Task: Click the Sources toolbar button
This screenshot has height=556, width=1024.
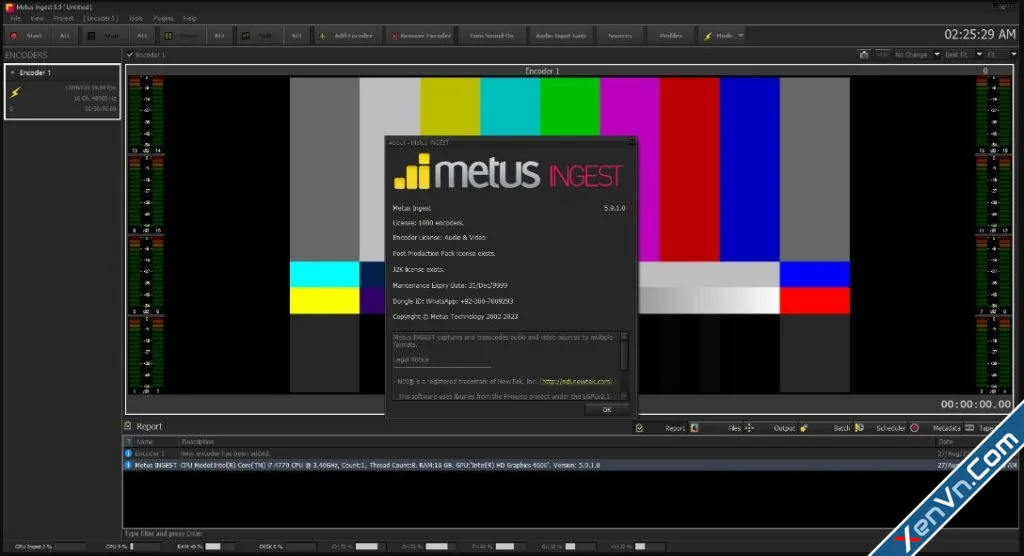Action: [620, 36]
